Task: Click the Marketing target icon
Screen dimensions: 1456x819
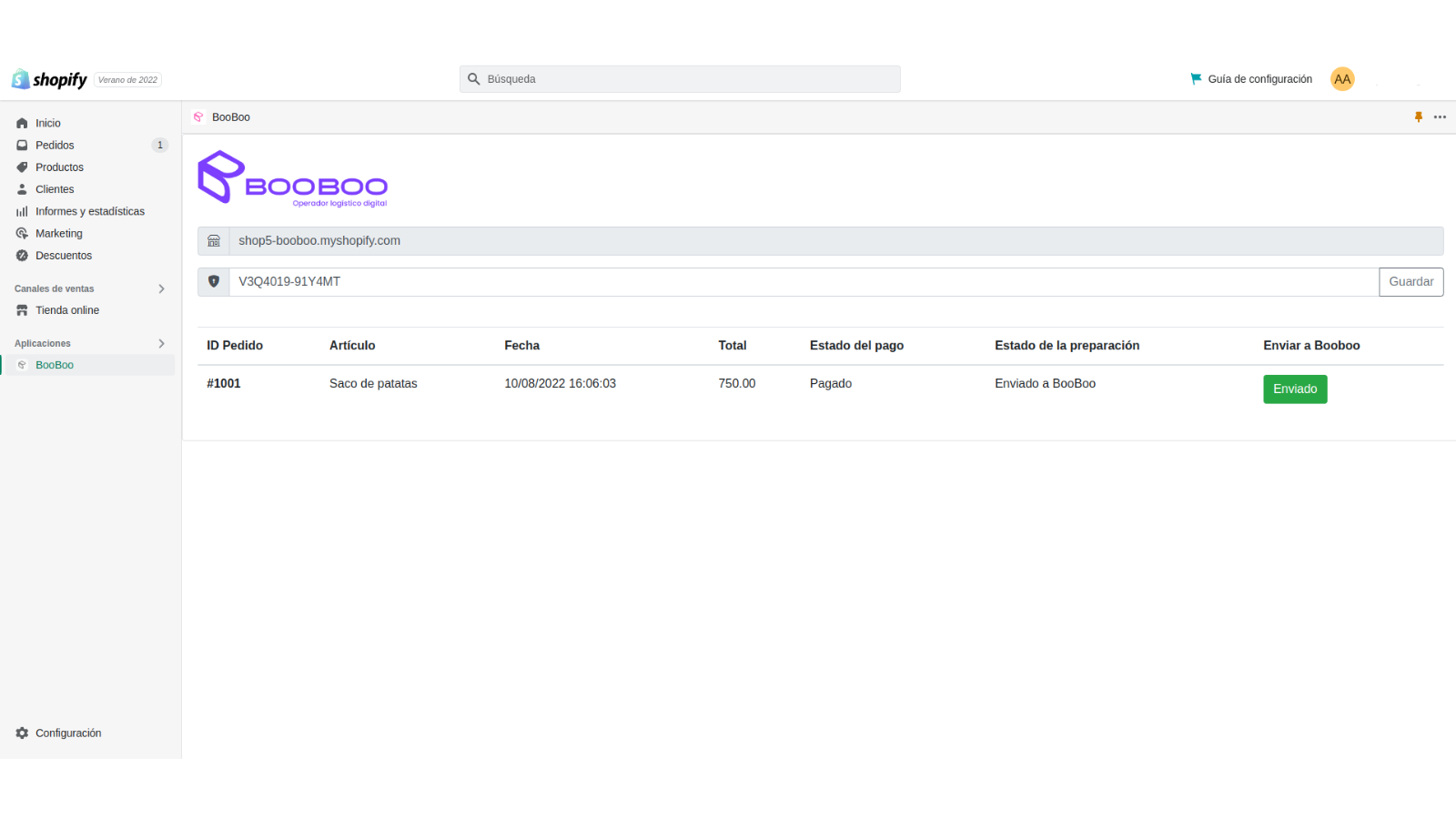Action: (x=22, y=234)
